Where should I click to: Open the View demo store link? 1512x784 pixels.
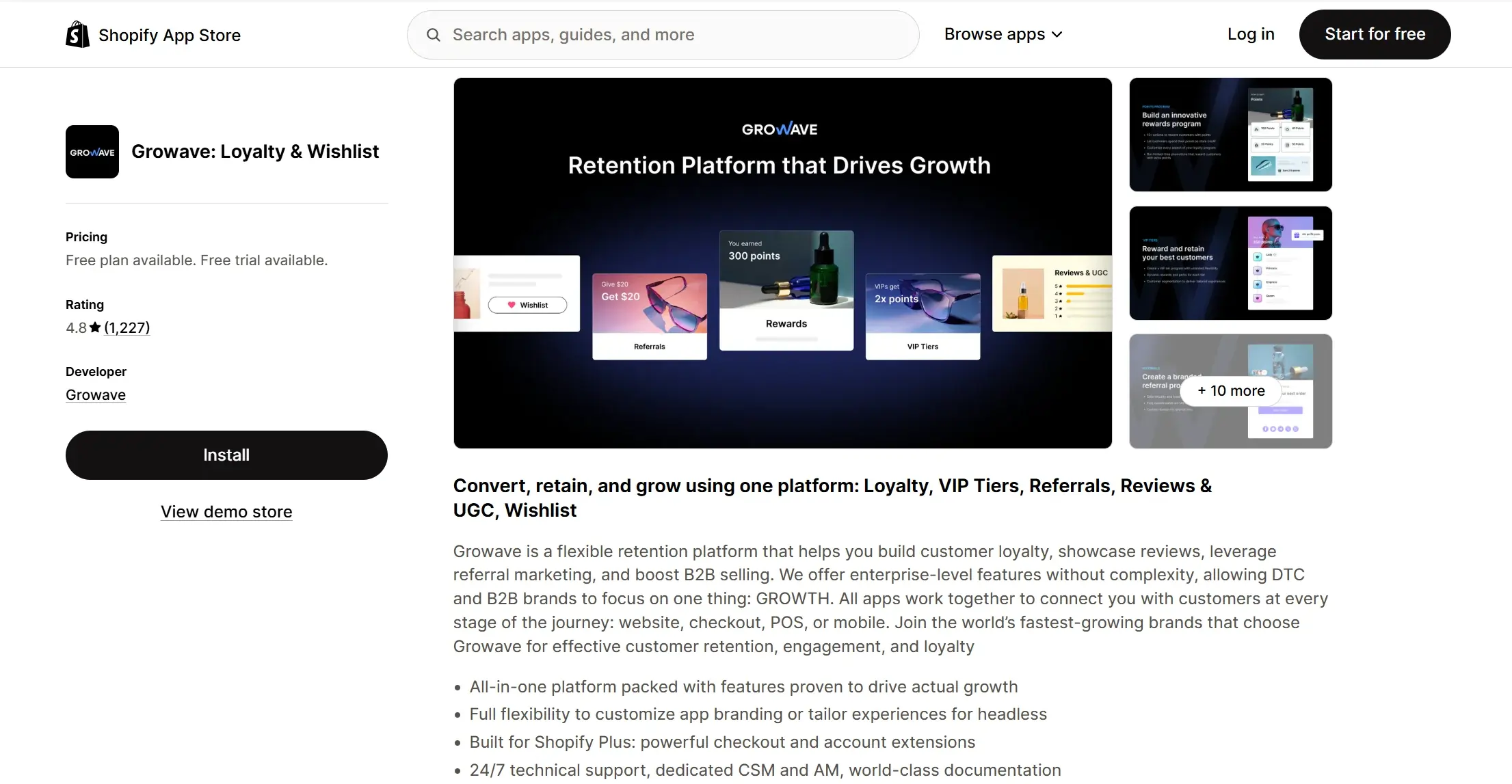pyautogui.click(x=226, y=512)
